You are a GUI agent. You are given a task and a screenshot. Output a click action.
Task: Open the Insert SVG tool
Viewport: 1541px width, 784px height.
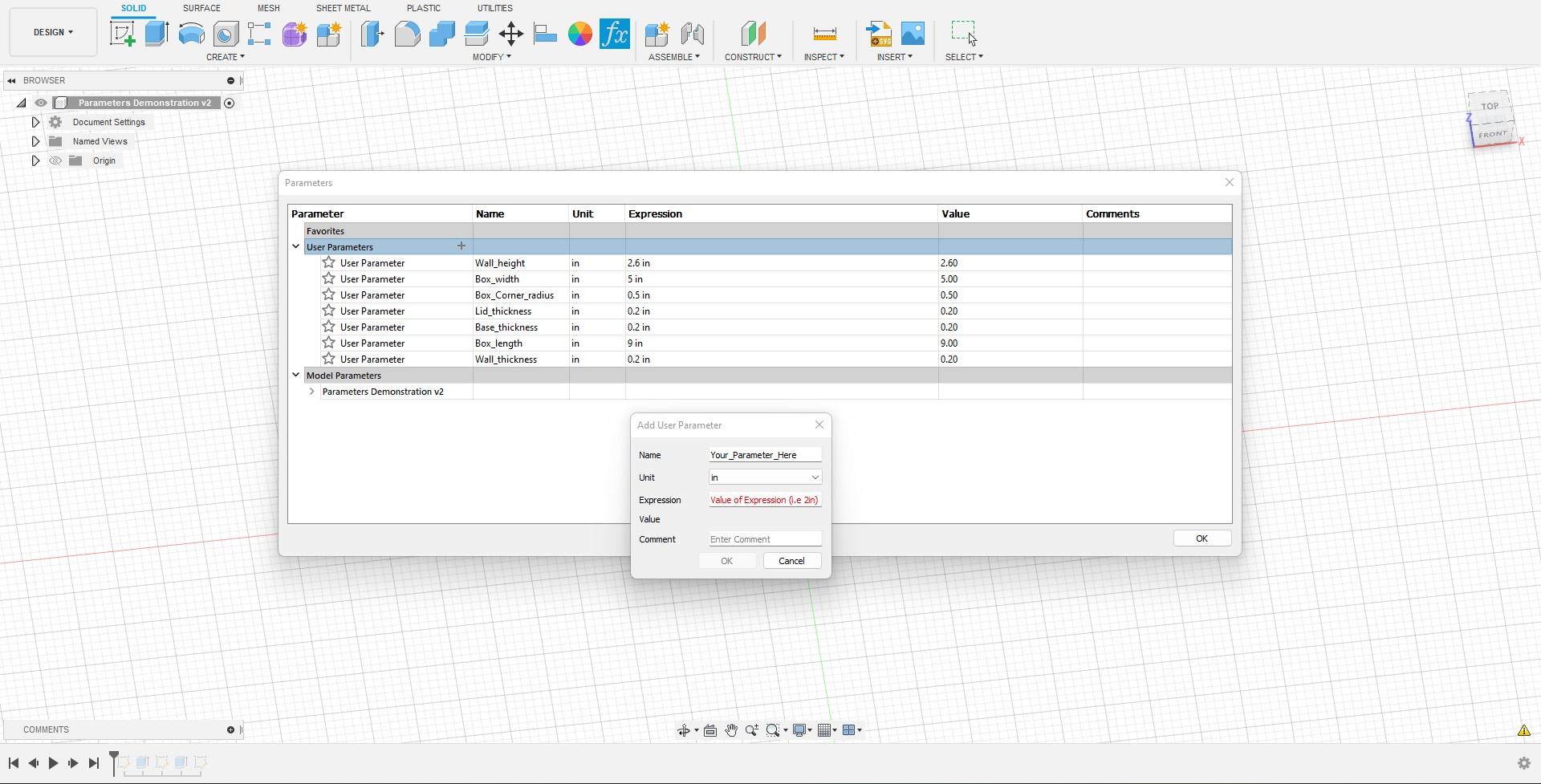878,34
